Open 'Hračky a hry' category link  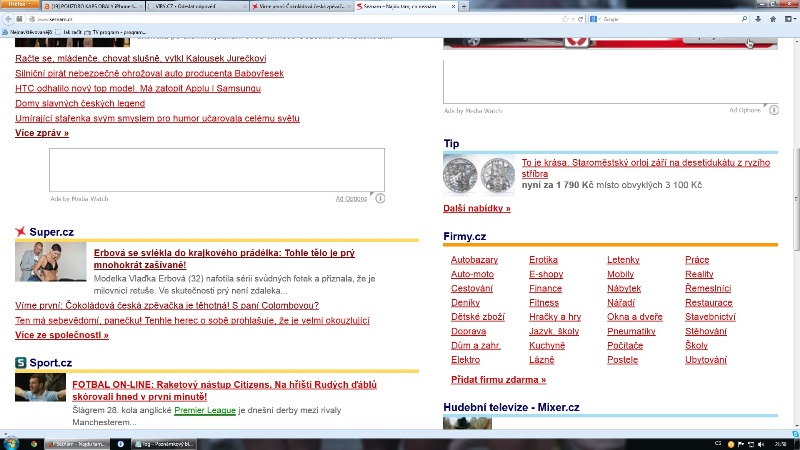555,317
